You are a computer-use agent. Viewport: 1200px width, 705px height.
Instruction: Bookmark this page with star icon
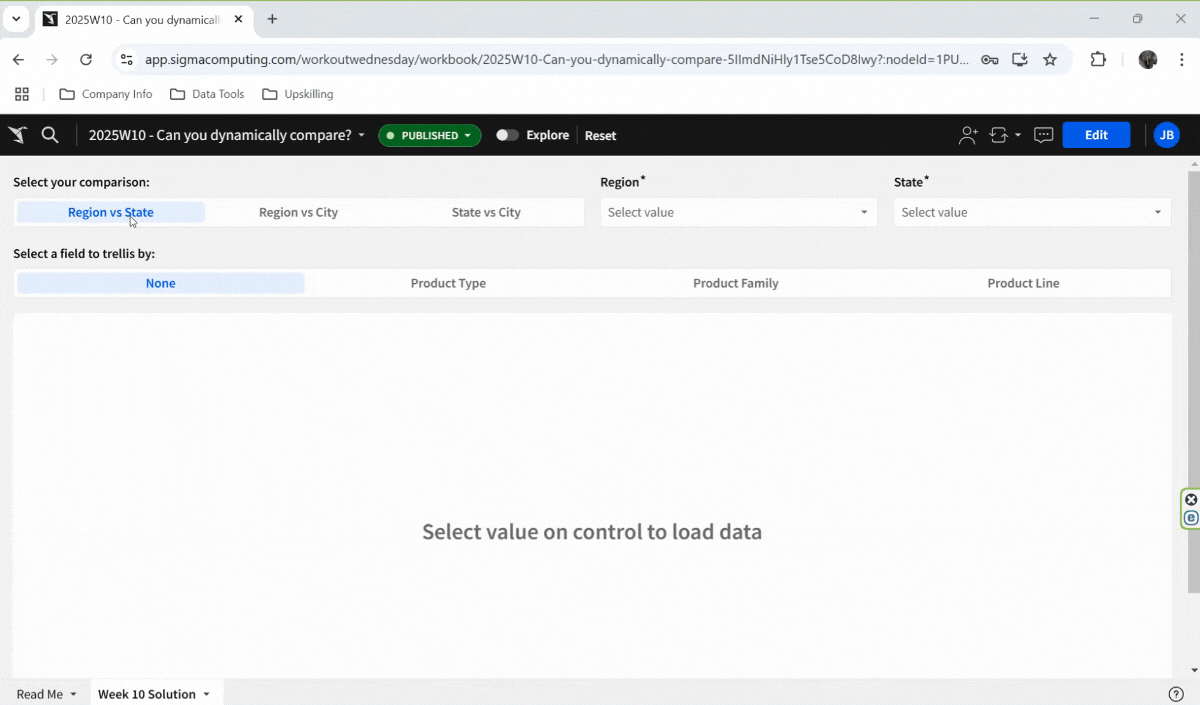point(1050,60)
